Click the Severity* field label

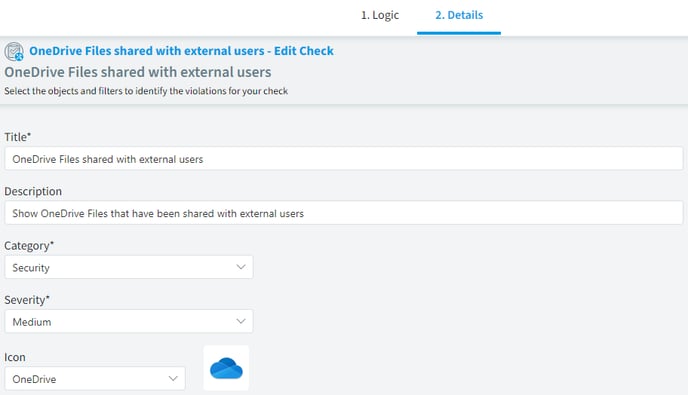[27, 300]
